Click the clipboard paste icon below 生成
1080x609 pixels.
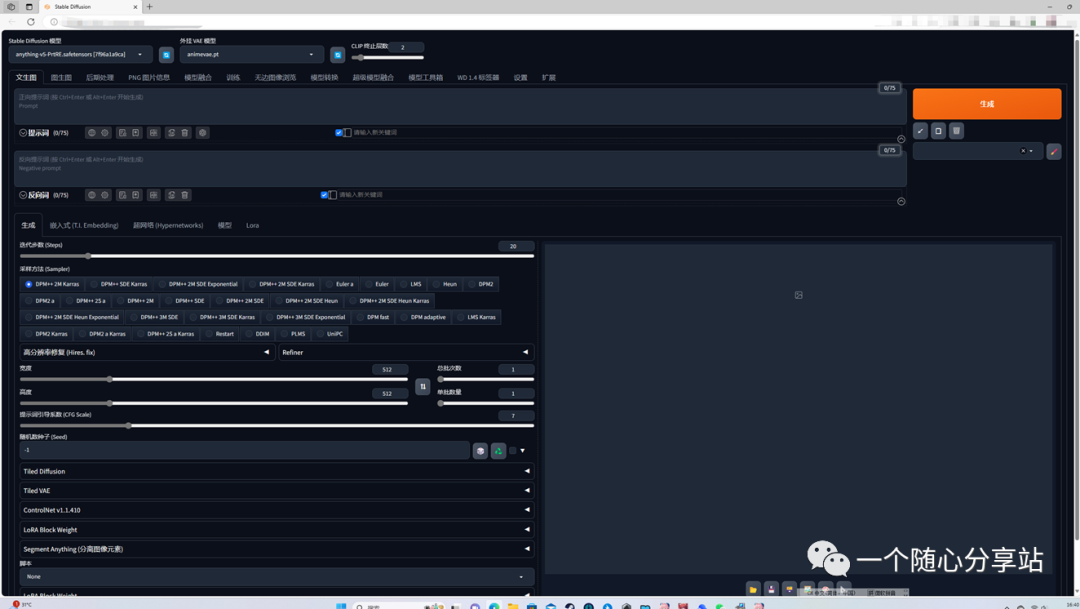(x=938, y=131)
